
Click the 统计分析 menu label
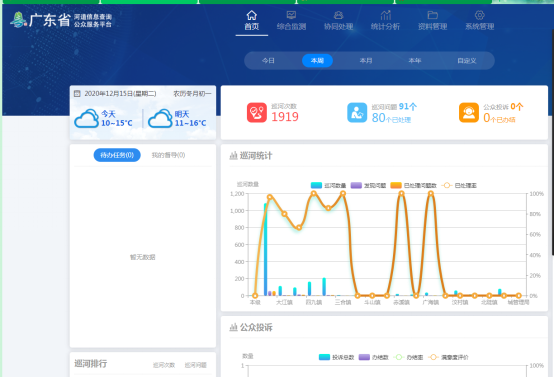pyautogui.click(x=385, y=26)
